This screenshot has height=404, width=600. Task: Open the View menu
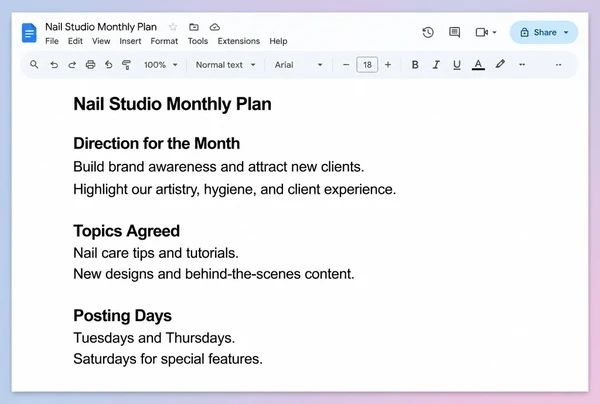[101, 41]
